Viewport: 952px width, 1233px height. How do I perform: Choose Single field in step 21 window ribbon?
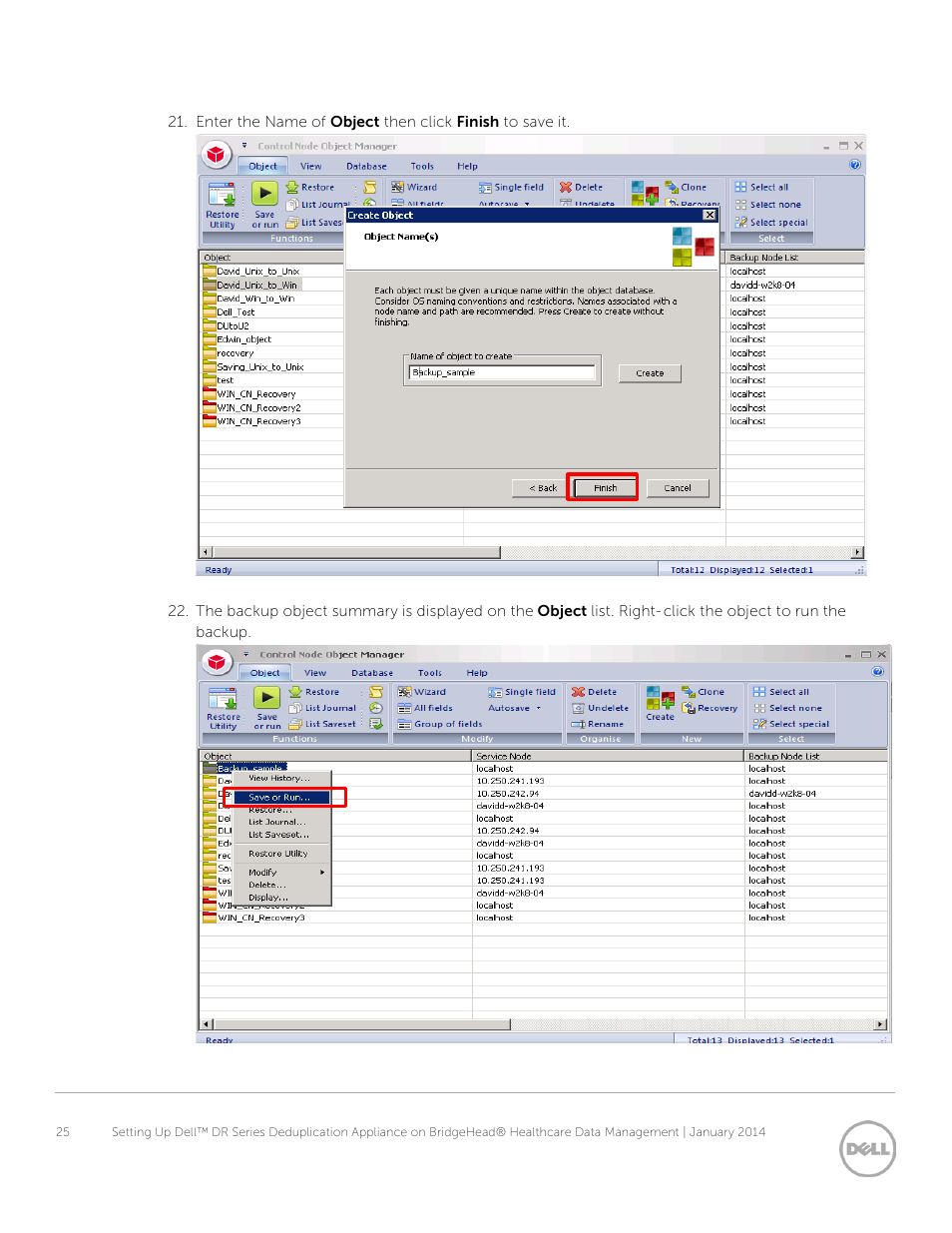coord(511,188)
